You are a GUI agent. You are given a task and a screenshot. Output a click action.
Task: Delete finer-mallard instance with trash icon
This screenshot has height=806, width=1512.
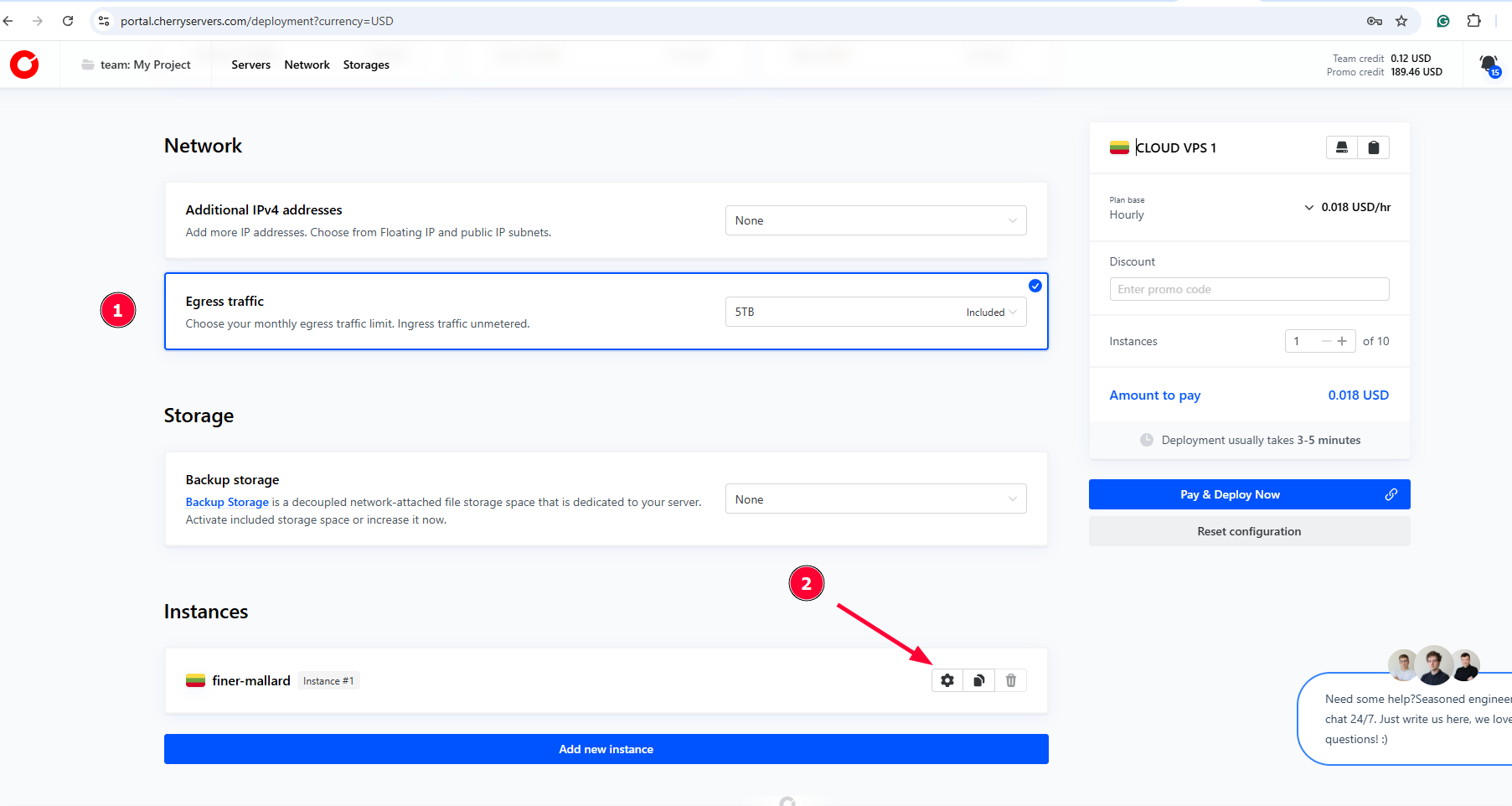click(1010, 680)
